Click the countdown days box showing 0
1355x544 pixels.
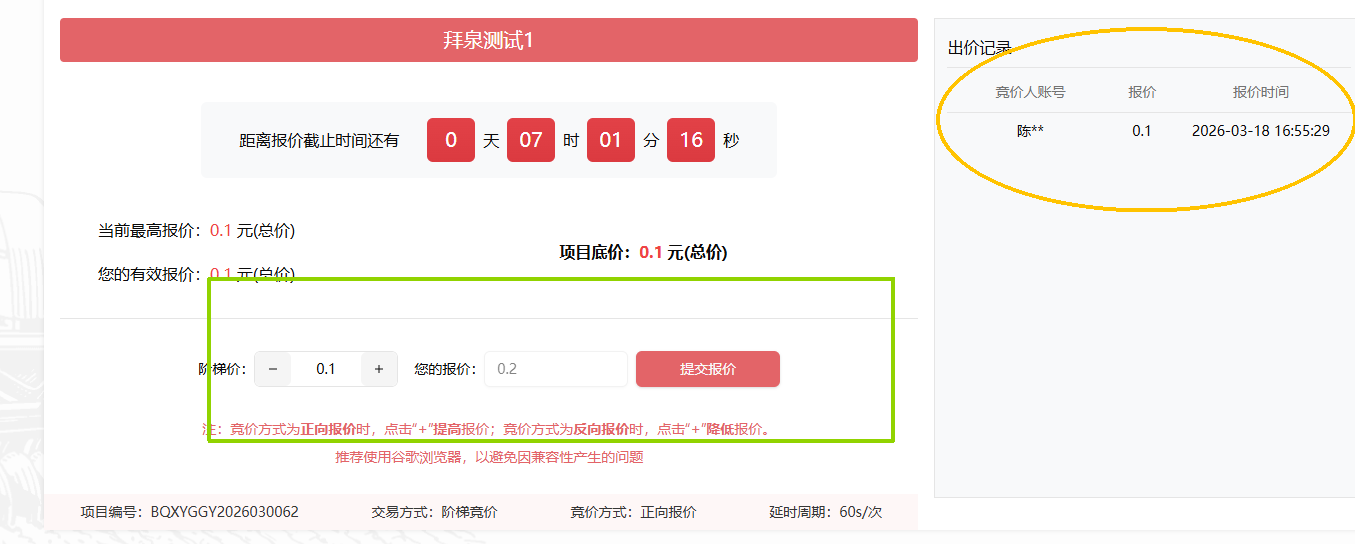450,140
